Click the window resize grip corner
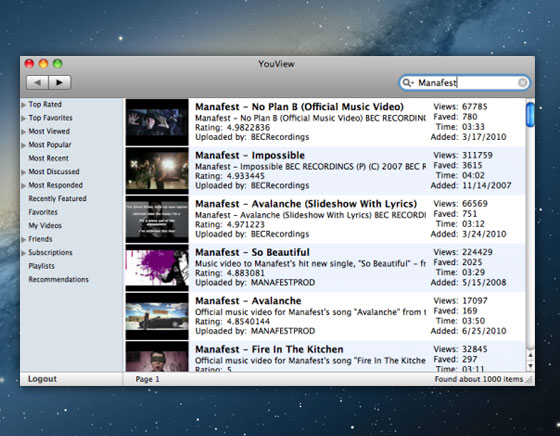 [529, 381]
